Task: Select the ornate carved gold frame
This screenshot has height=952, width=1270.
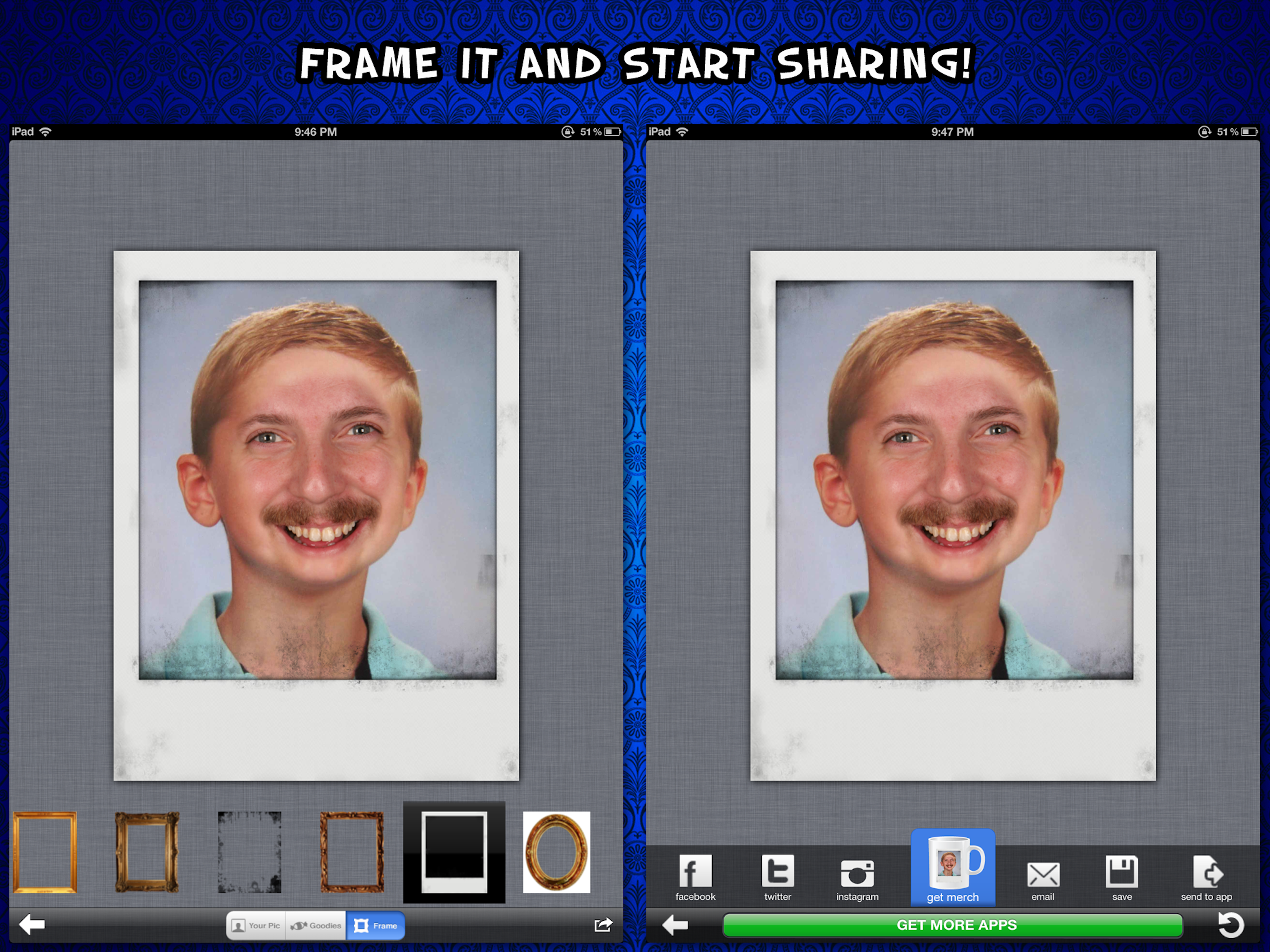Action: (x=147, y=852)
